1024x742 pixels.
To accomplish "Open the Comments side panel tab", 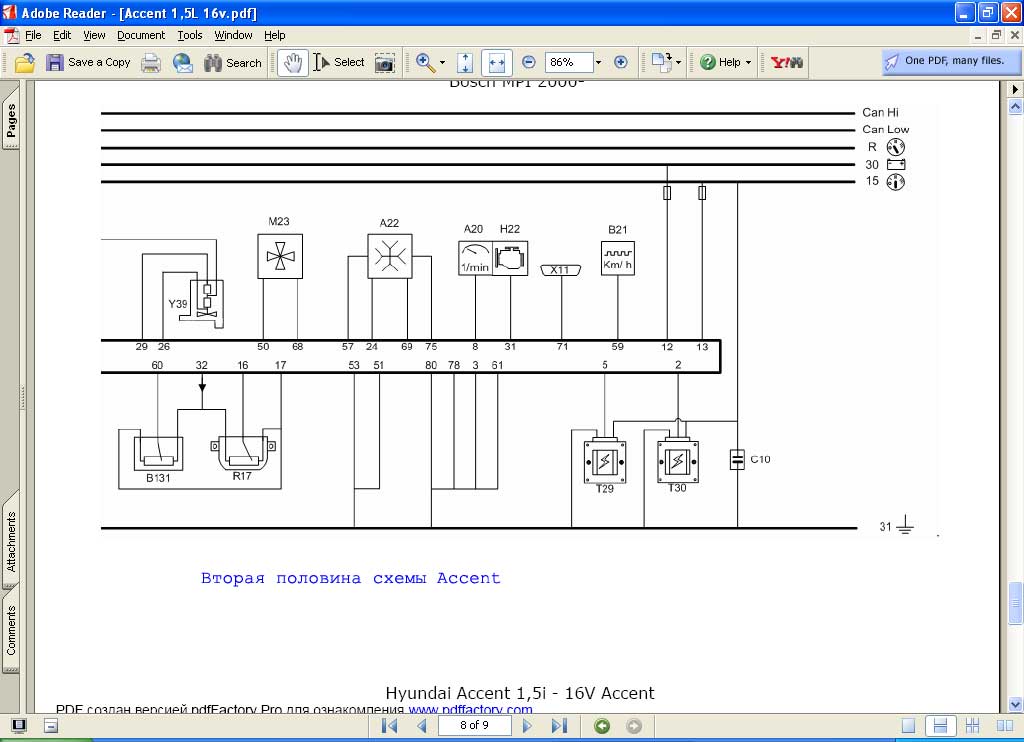I will (11, 630).
